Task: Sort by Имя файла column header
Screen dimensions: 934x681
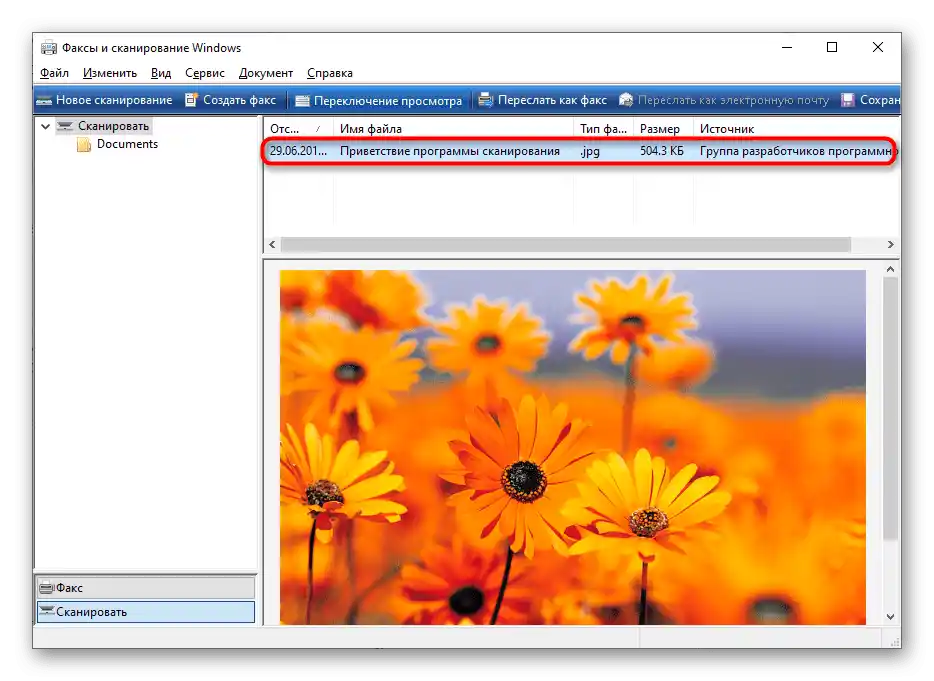Action: pos(454,129)
